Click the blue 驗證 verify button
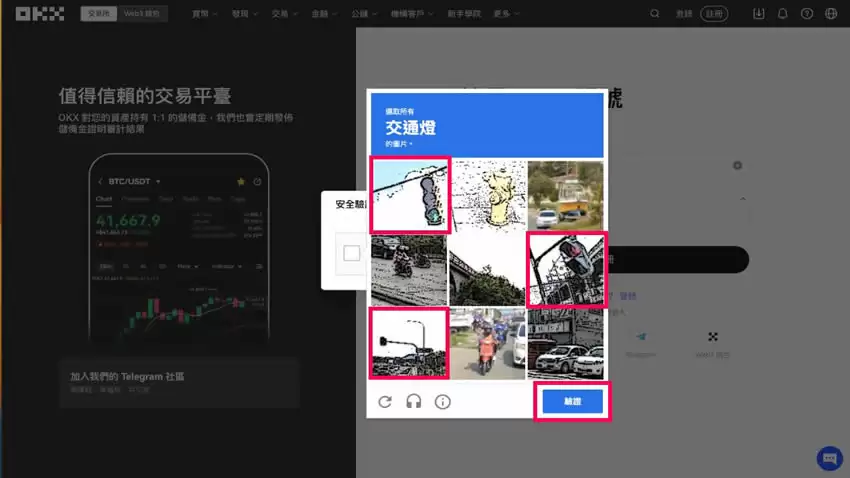 572,402
